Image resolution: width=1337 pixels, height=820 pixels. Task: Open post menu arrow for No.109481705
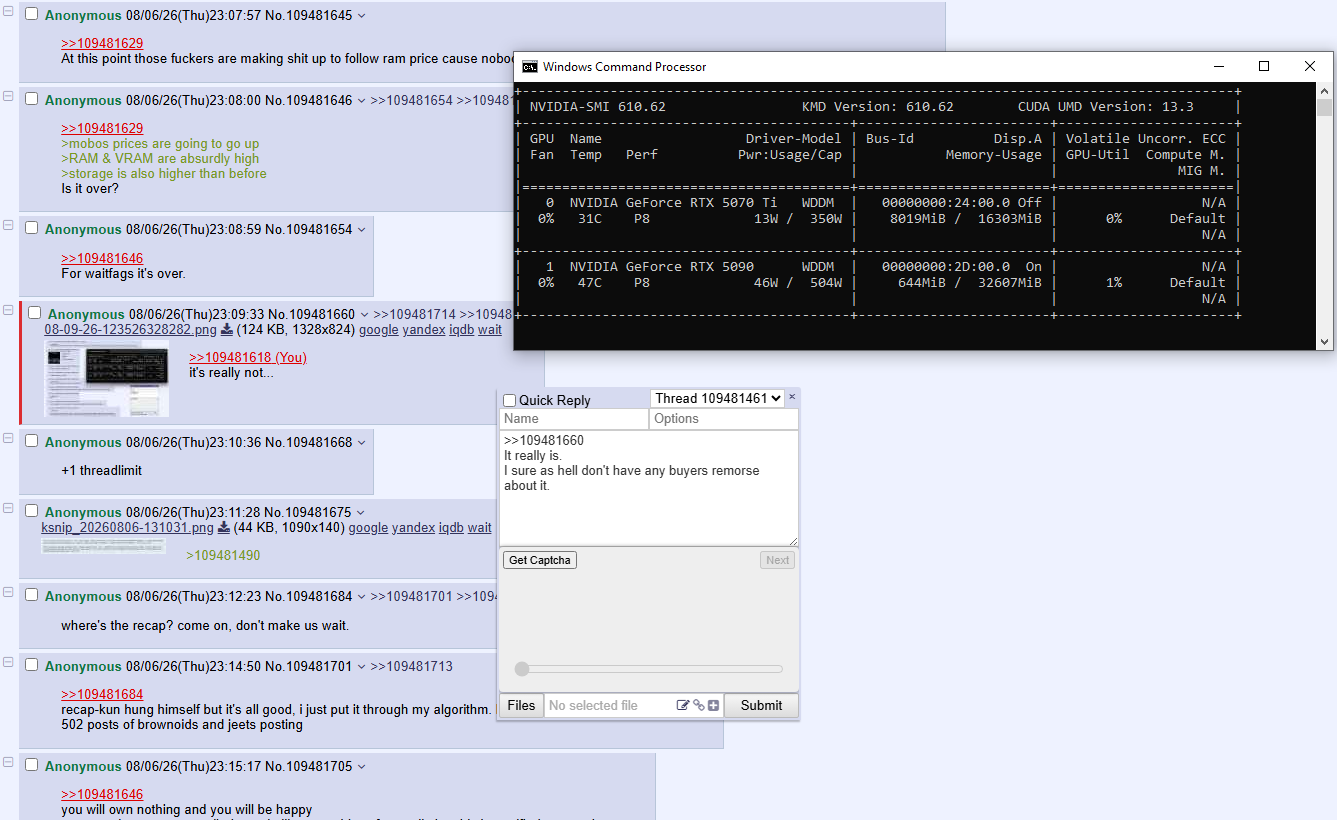pyautogui.click(x=362, y=766)
